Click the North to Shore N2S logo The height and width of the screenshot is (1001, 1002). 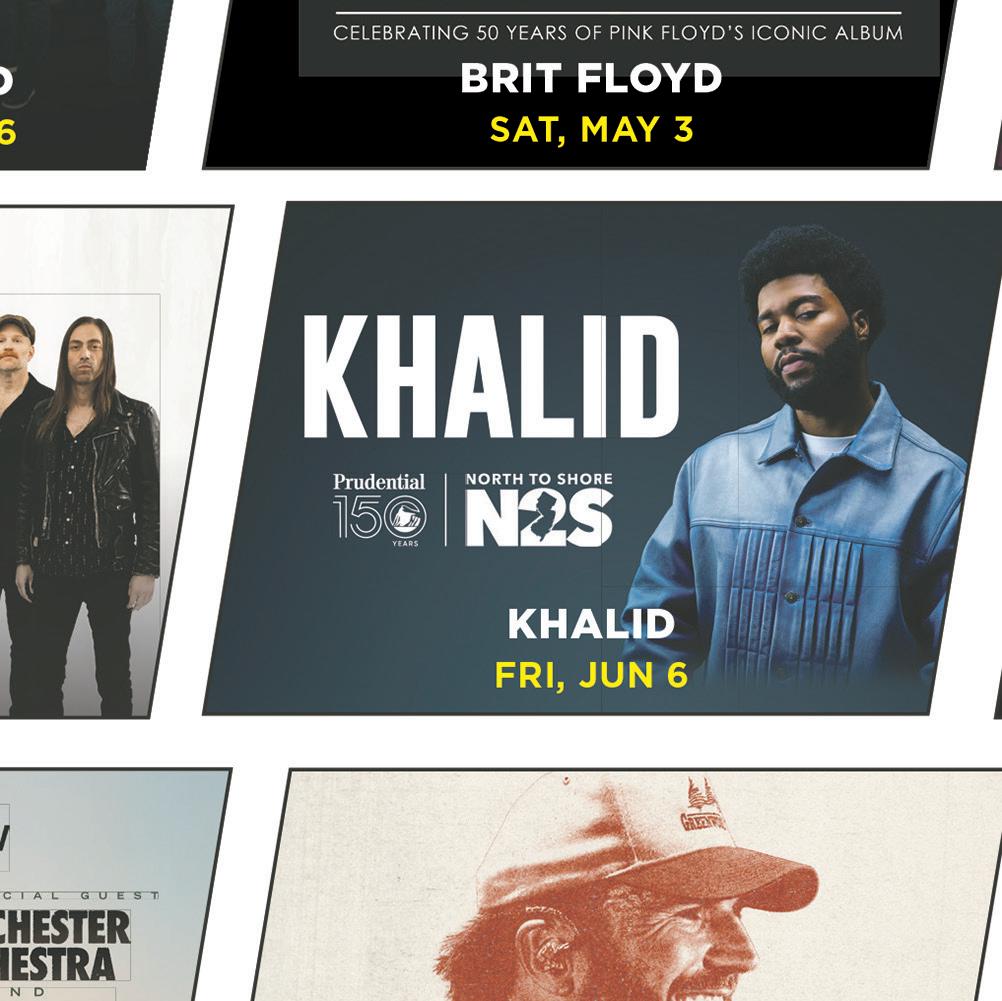point(539,509)
